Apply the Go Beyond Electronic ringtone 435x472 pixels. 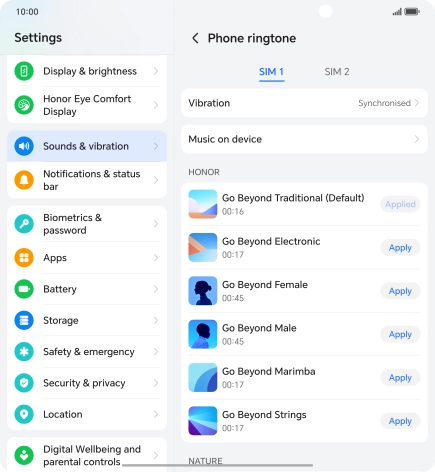[400, 248]
